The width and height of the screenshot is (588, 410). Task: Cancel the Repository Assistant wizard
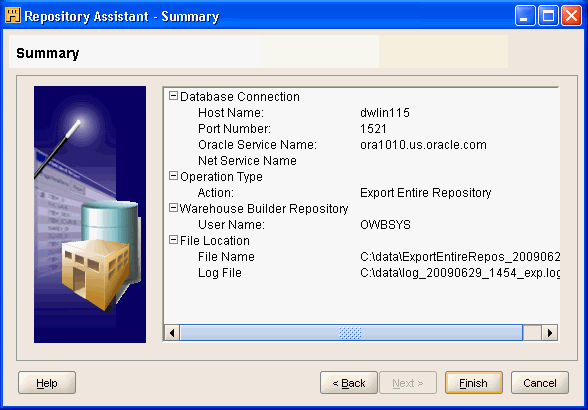click(x=540, y=383)
